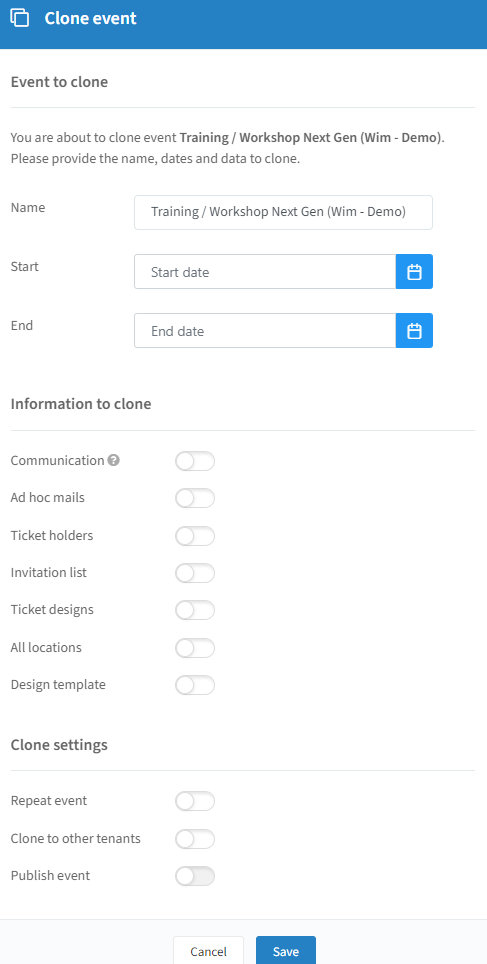Enable Design template cloning
The image size is (487, 964).
[x=195, y=685]
